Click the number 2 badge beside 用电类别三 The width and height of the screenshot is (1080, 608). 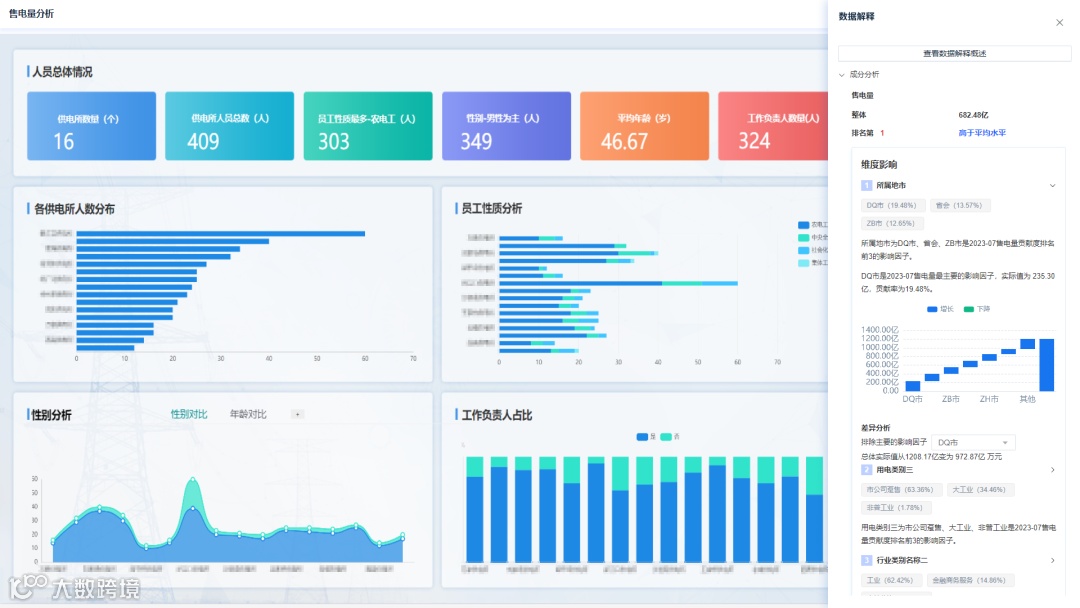coord(866,470)
